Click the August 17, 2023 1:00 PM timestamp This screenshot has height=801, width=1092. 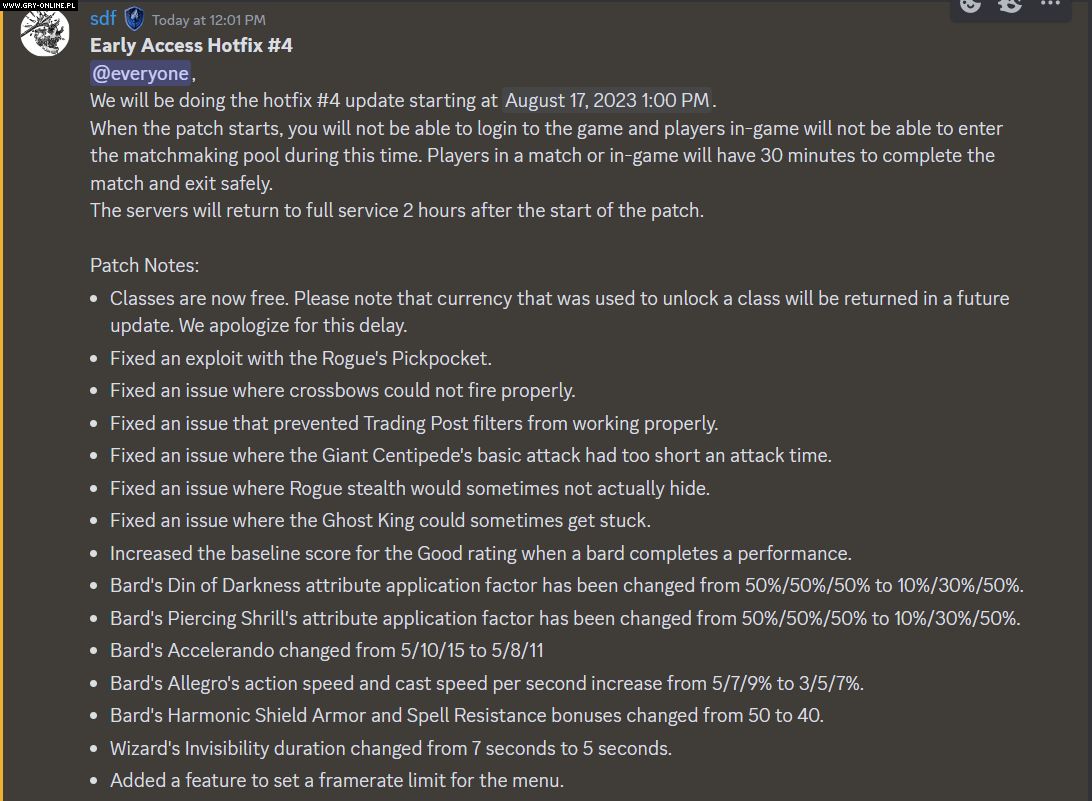click(x=608, y=101)
